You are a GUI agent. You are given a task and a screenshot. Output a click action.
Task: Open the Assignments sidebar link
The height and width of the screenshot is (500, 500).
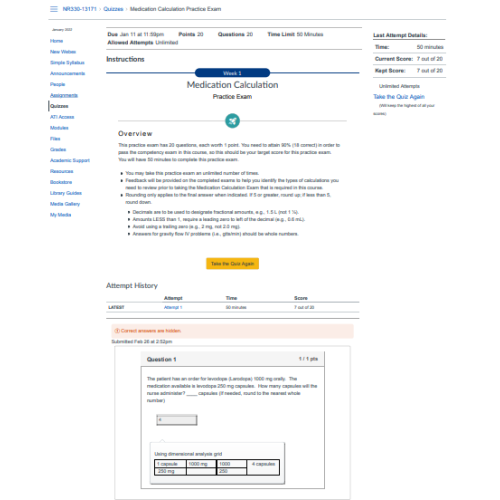coord(64,95)
